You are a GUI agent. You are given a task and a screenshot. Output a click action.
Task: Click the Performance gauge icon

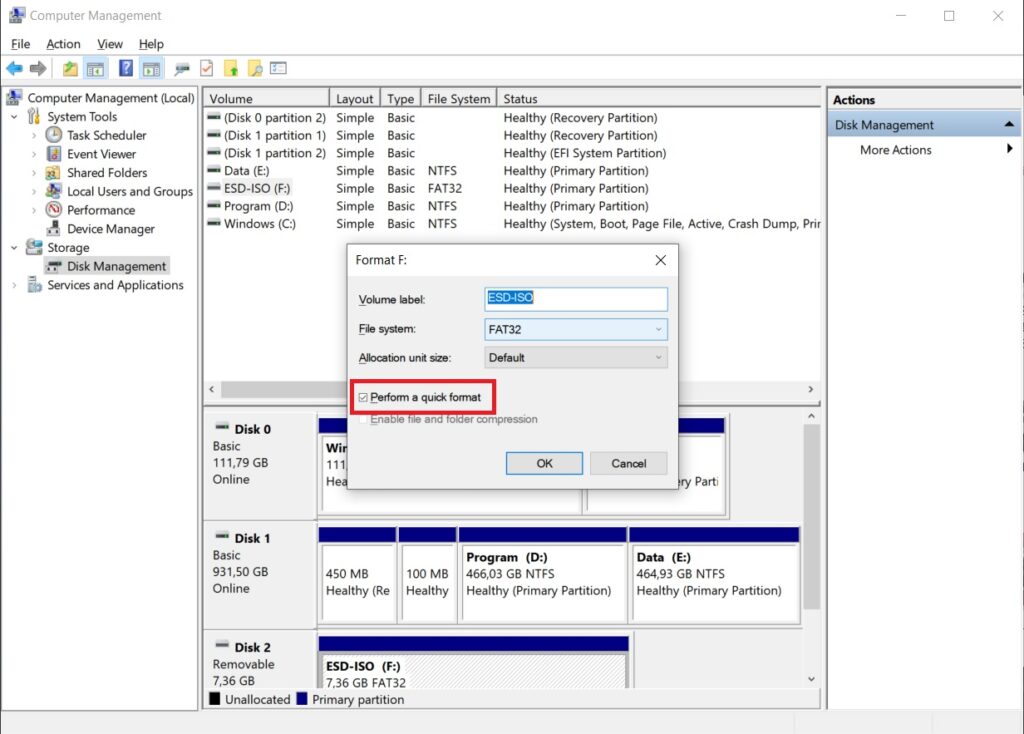54,210
